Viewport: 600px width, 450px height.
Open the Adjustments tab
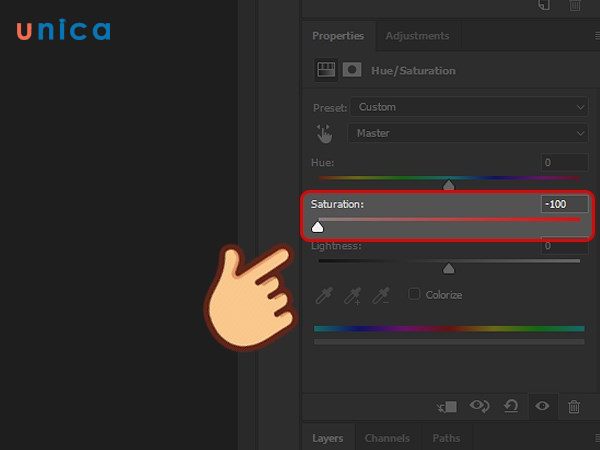click(x=417, y=36)
